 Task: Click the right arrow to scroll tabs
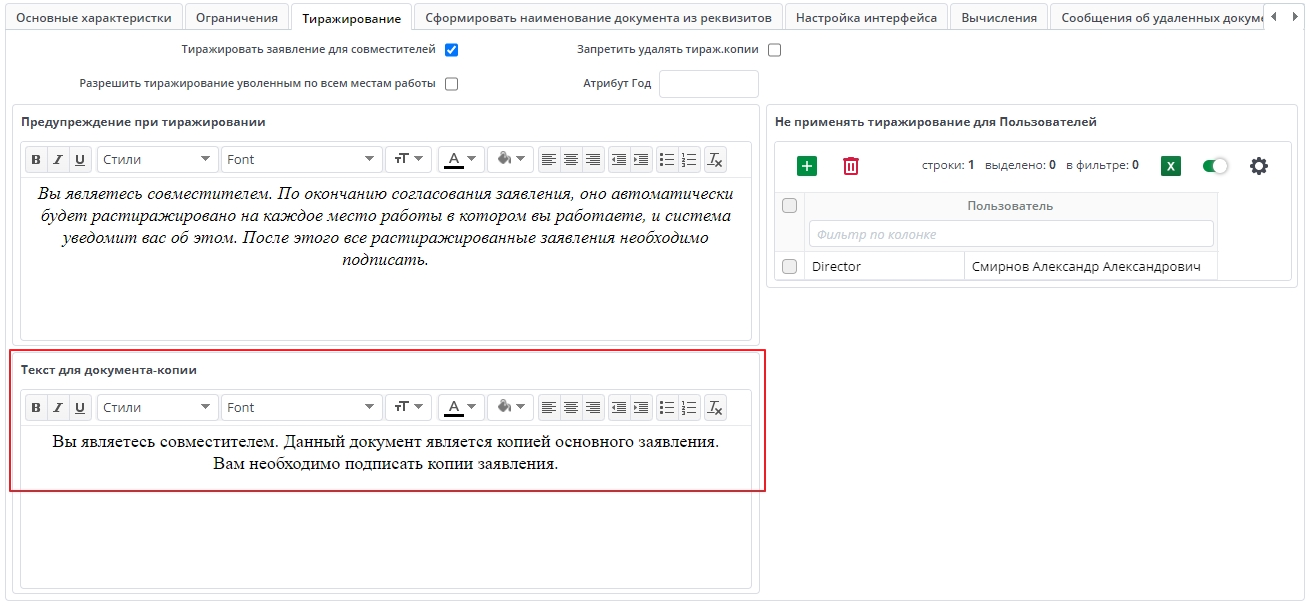pyautogui.click(x=1294, y=16)
